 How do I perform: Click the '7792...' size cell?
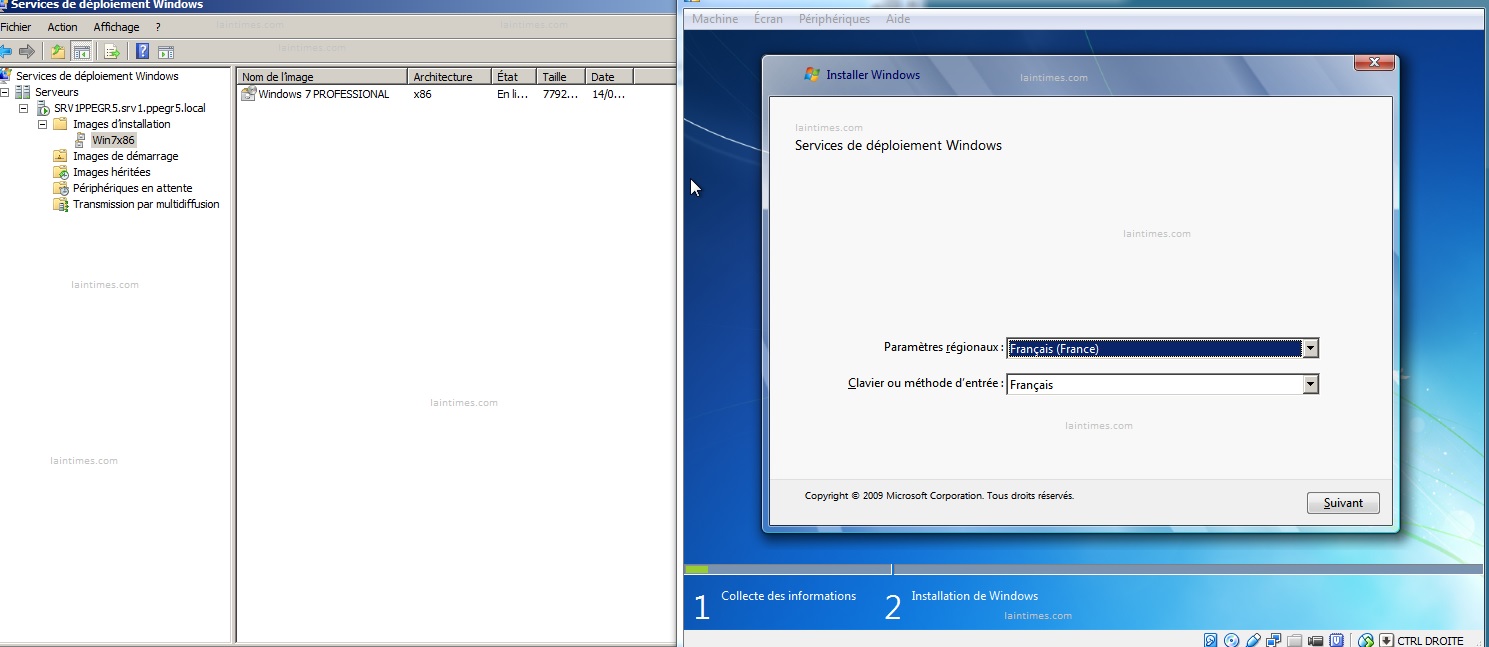tap(559, 94)
